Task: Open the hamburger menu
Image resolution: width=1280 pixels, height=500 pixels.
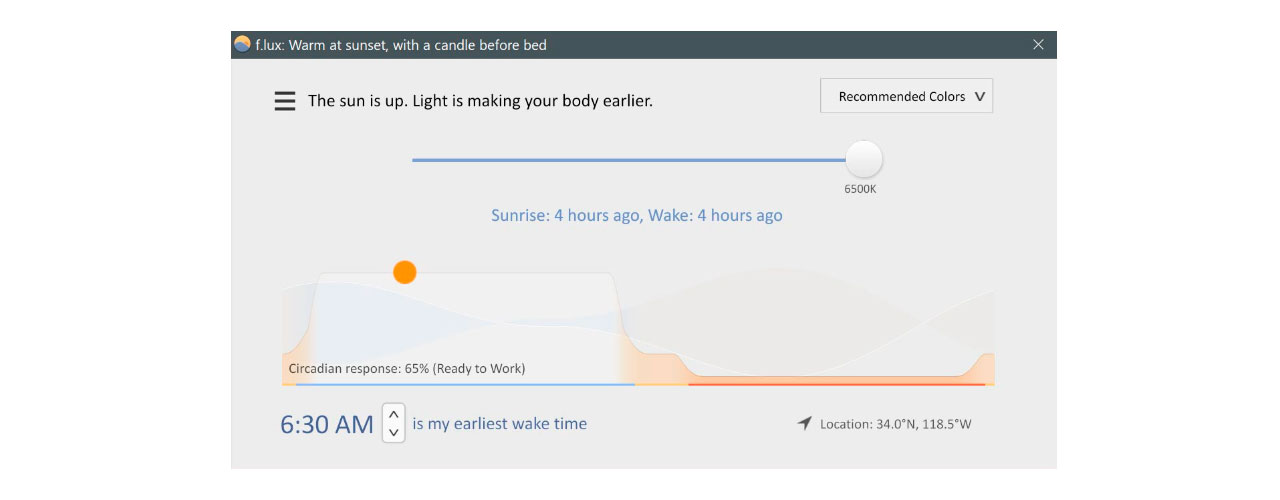Action: tap(285, 101)
